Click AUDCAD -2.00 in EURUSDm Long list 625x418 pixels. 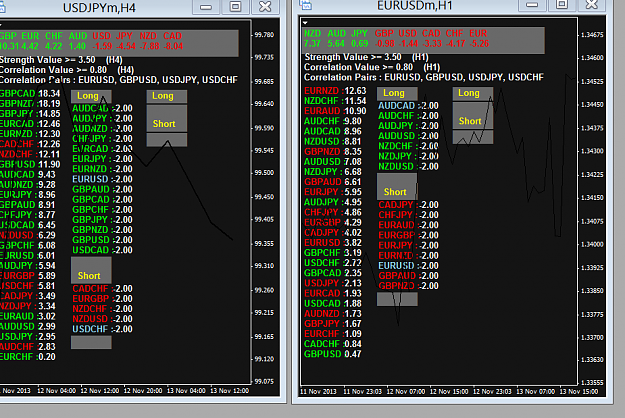click(409, 106)
